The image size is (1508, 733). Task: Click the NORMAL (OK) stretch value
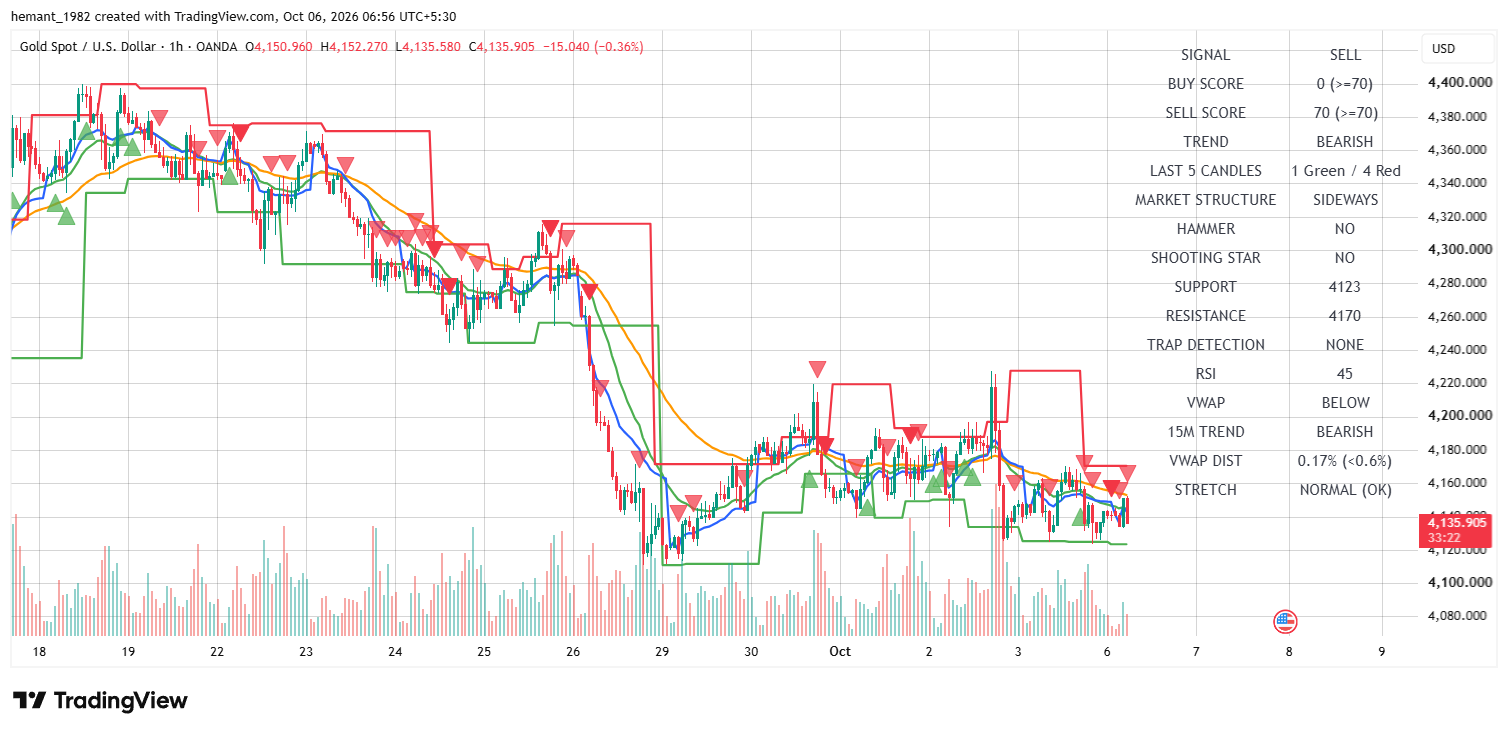[1345, 490]
